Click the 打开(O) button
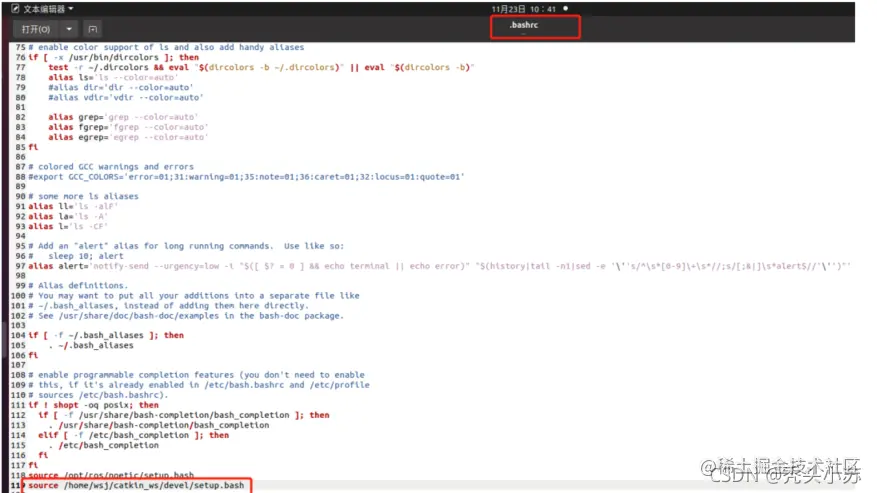 coord(36,29)
